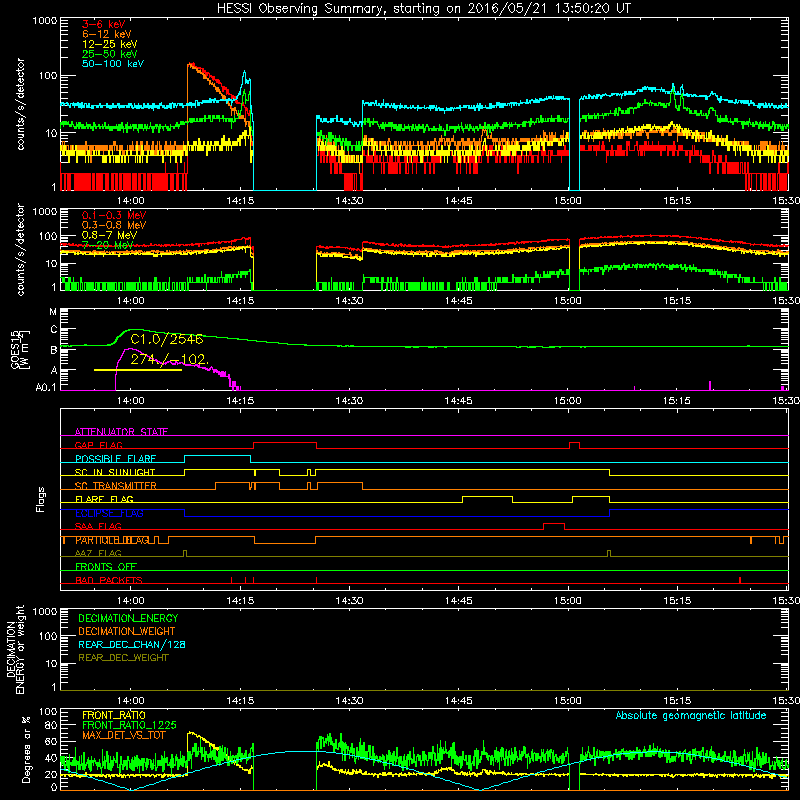Screen dimensions: 800x800
Task: Click the DECIMATION ENERGY or weight axis title
Action: click(x=15, y=649)
